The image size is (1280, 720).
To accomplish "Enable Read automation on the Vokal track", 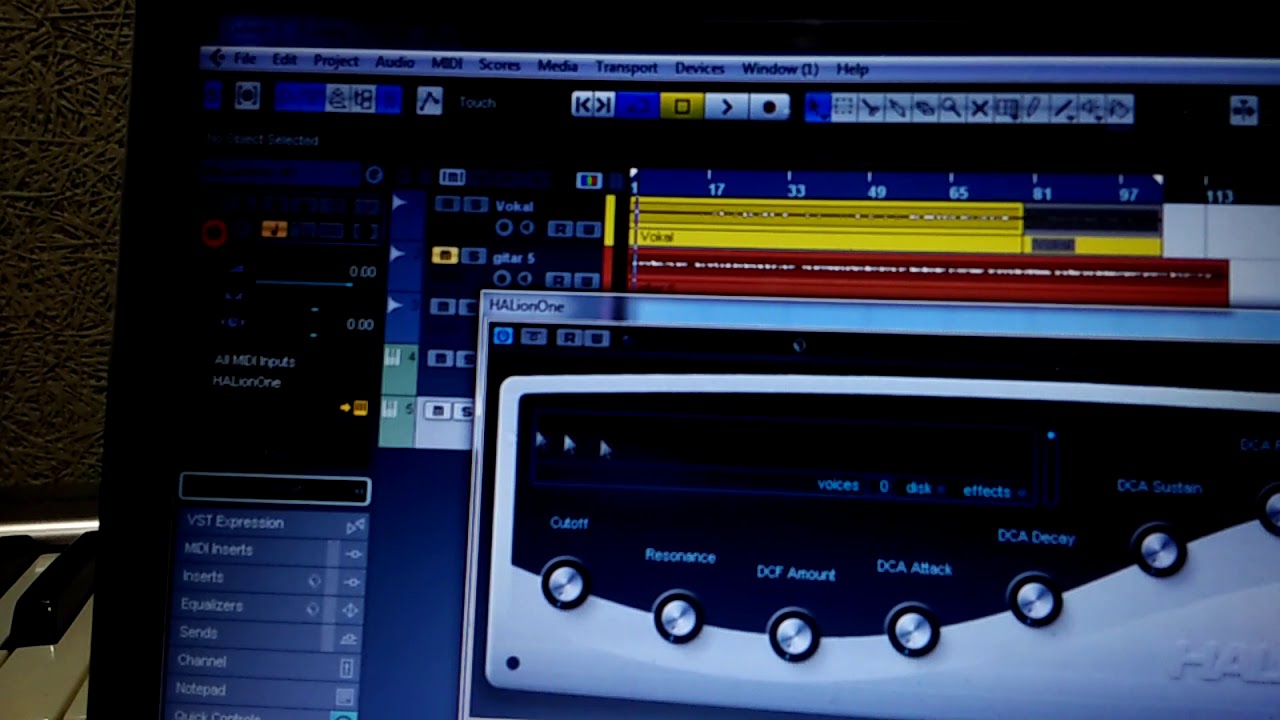I will point(559,229).
